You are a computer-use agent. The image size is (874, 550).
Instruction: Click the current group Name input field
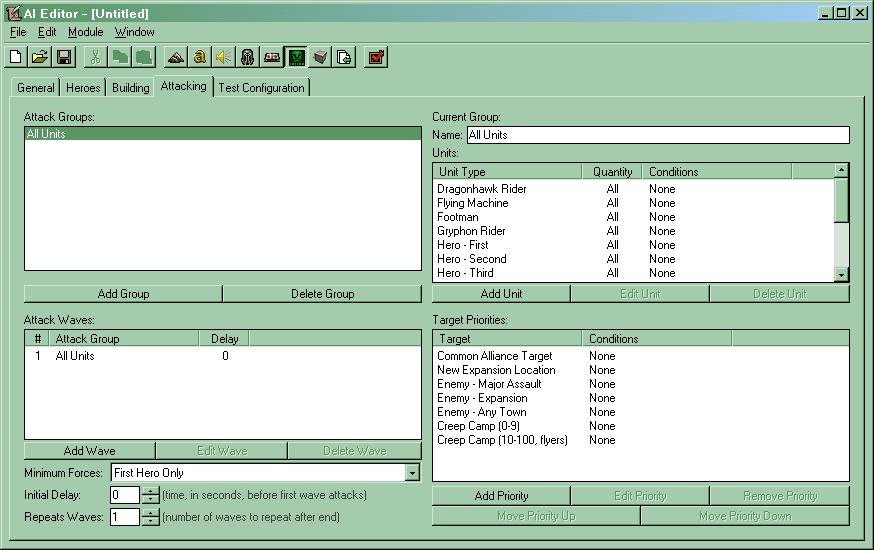pos(658,135)
